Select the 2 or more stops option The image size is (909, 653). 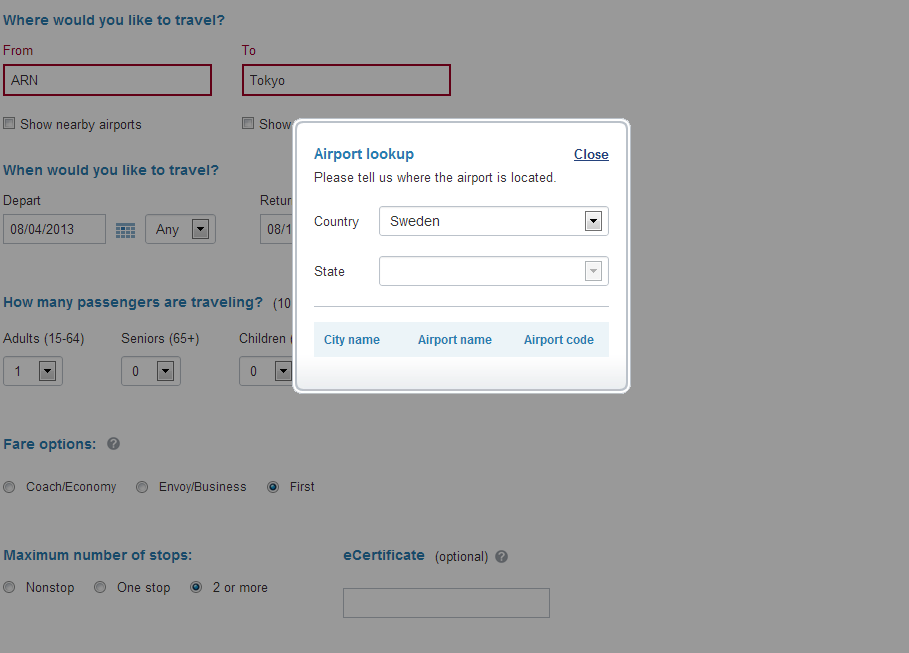196,587
